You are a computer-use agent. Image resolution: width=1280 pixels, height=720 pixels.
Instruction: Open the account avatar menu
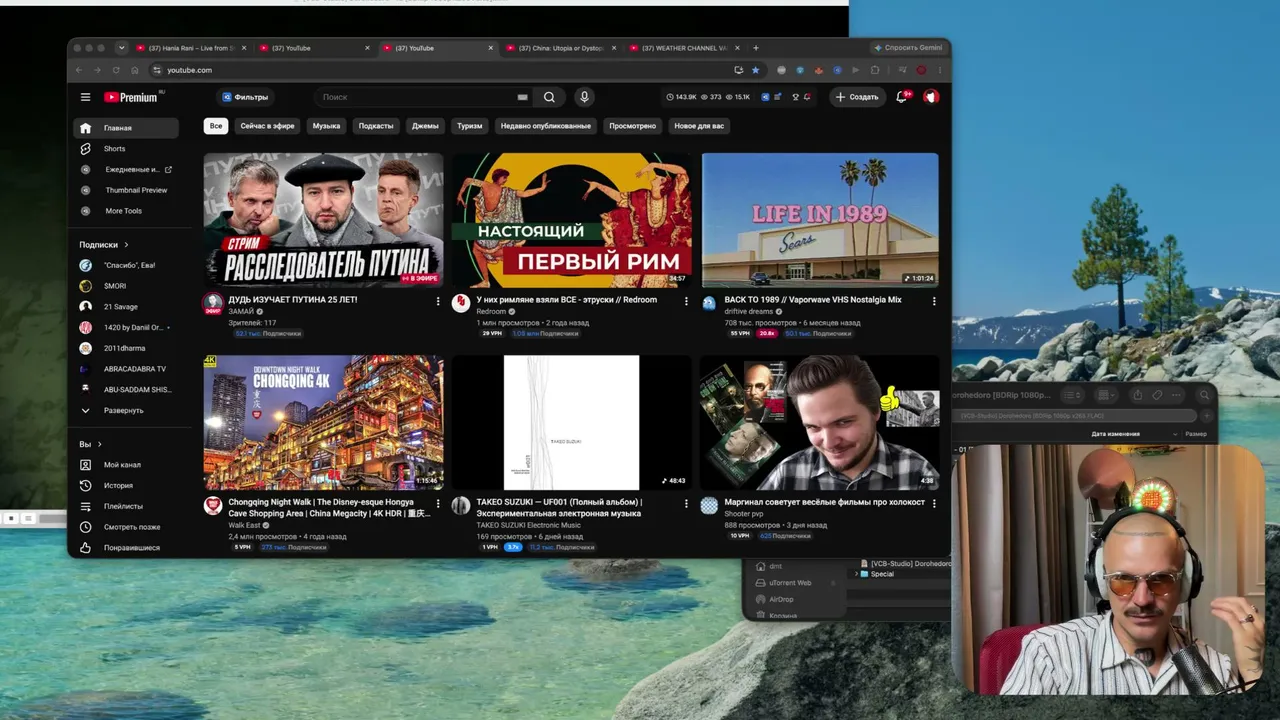[931, 97]
